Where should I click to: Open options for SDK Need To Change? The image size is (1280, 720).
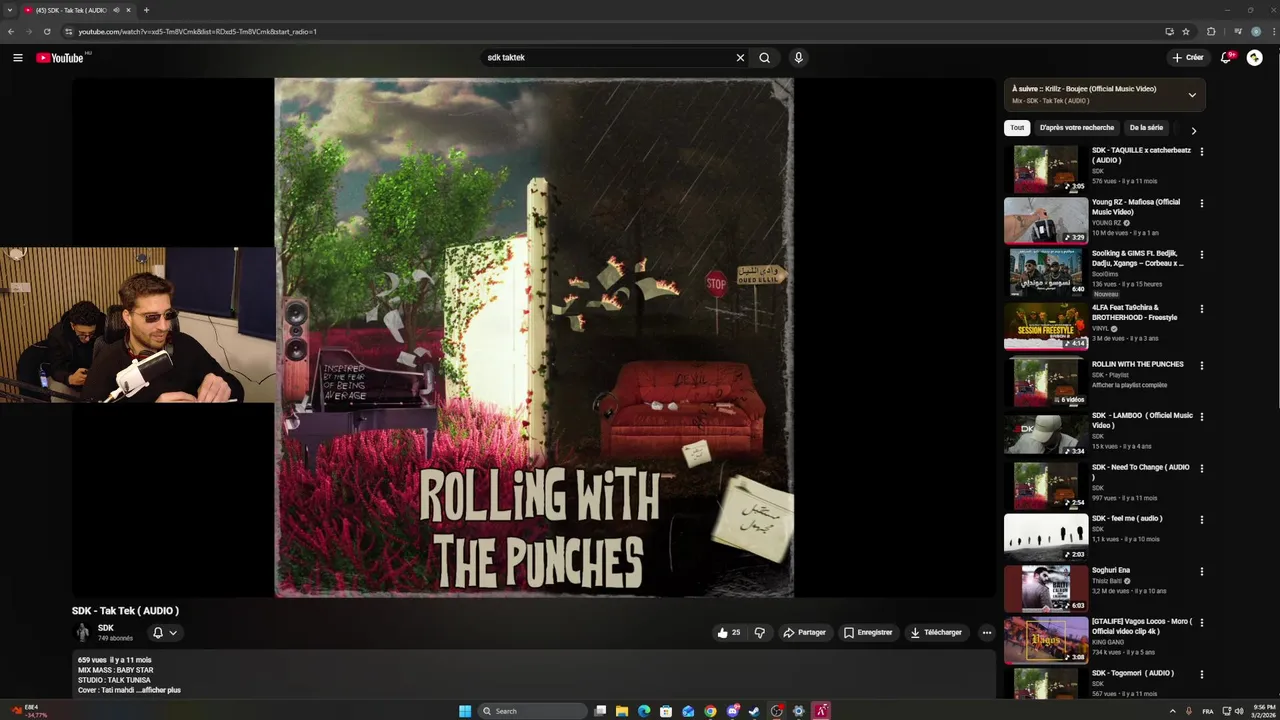coord(1202,469)
